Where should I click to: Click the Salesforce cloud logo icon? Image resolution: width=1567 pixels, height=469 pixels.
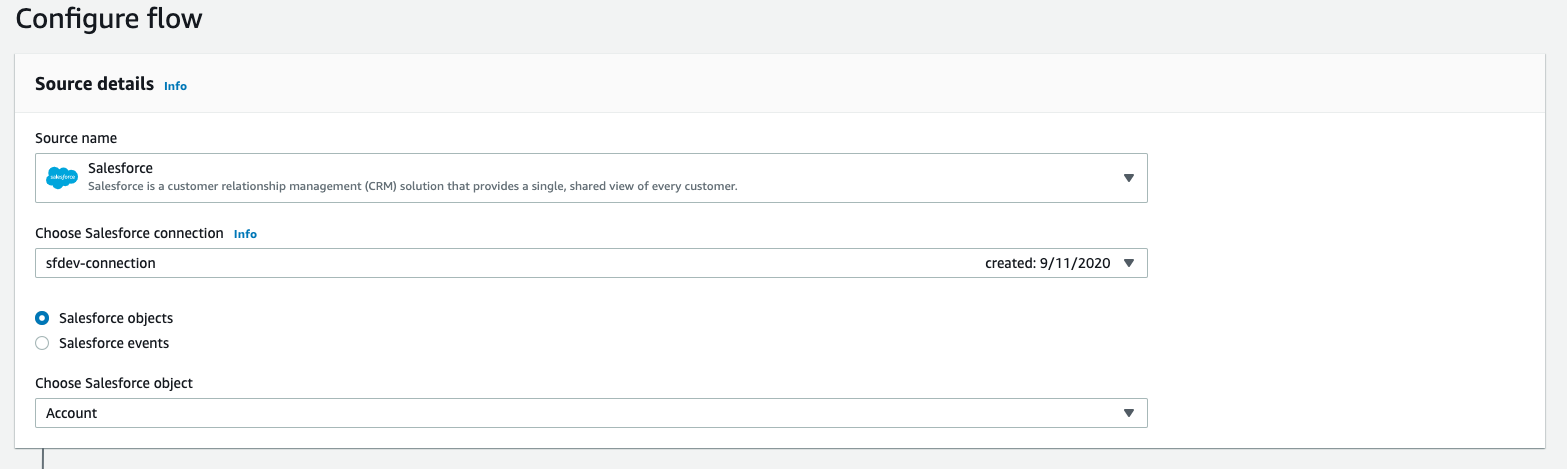pos(62,178)
